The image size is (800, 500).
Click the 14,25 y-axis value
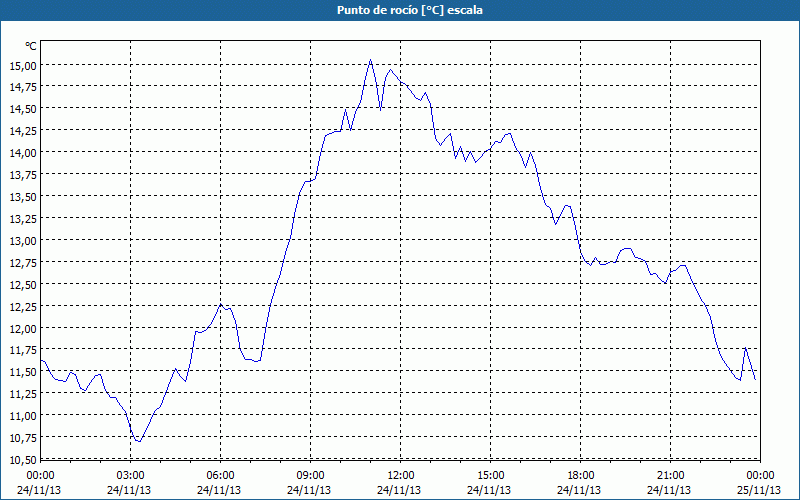pyautogui.click(x=23, y=131)
